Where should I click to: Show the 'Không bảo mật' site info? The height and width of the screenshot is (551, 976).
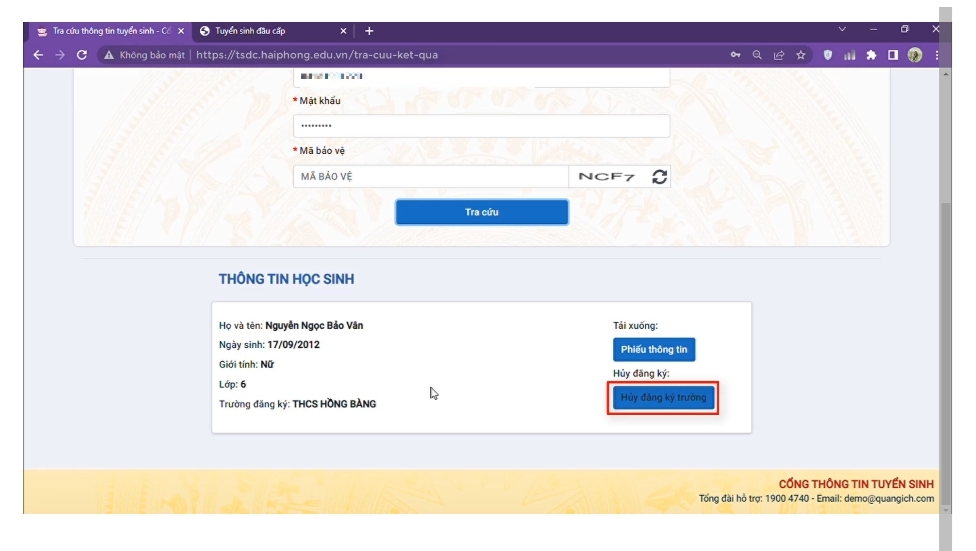point(145,55)
